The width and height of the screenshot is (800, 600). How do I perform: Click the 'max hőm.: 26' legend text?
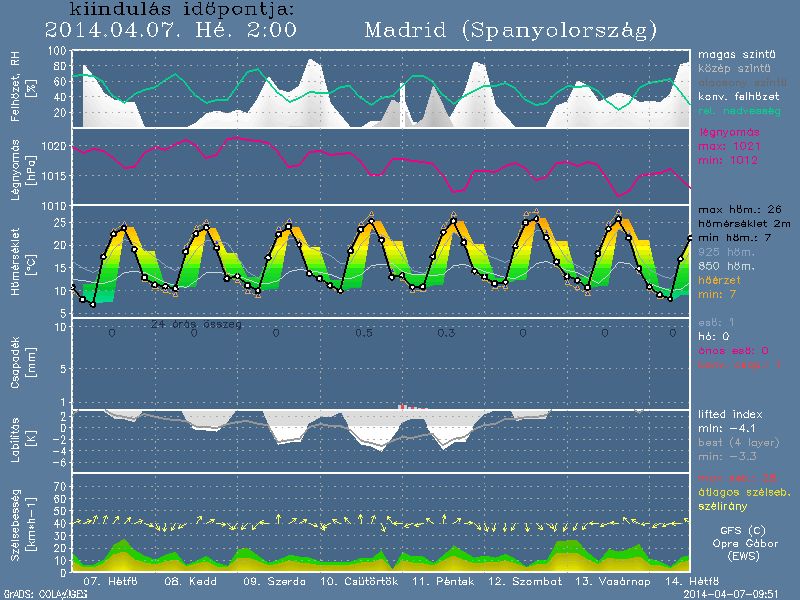click(x=740, y=209)
